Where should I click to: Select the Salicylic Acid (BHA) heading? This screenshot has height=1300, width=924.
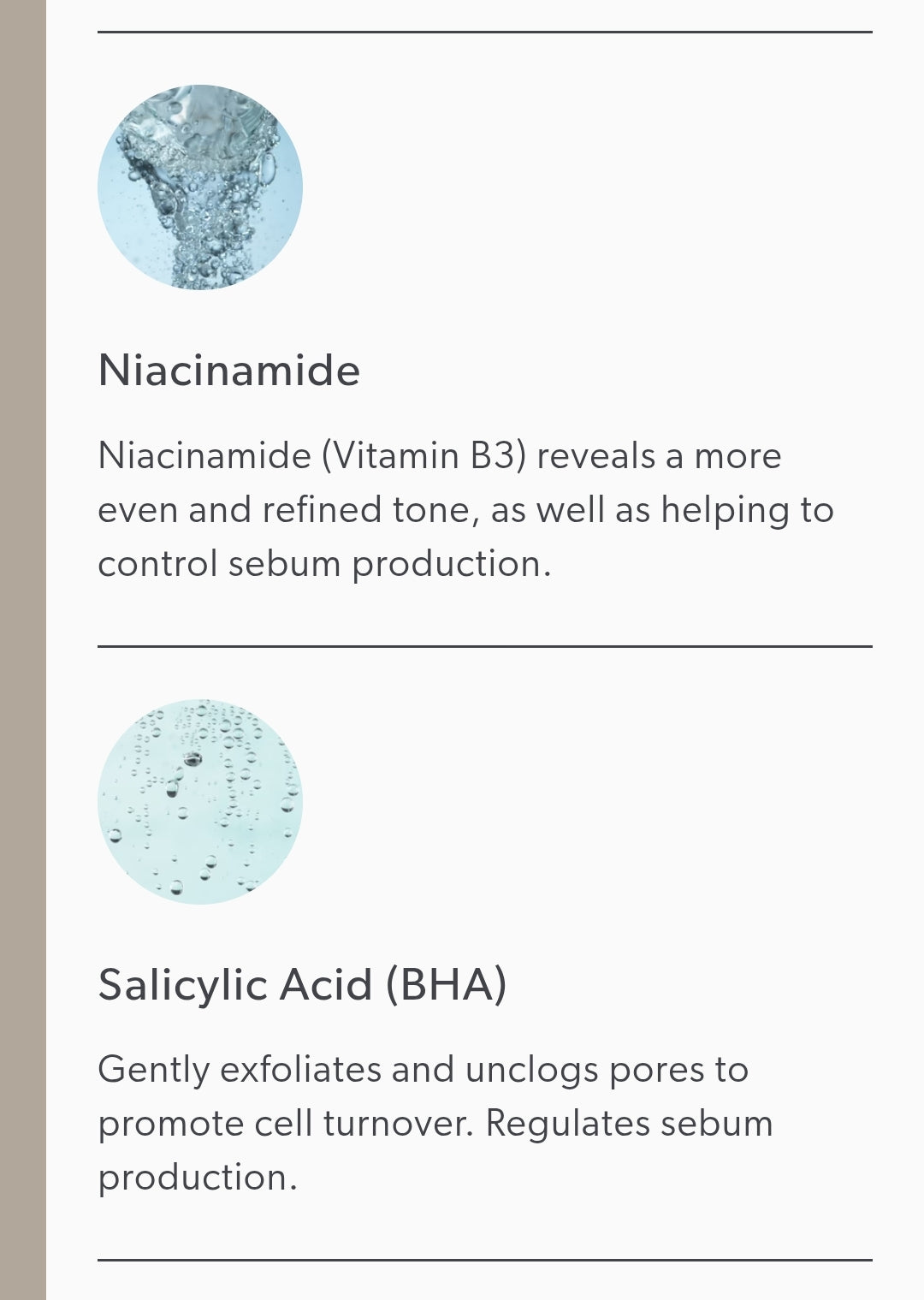point(302,984)
